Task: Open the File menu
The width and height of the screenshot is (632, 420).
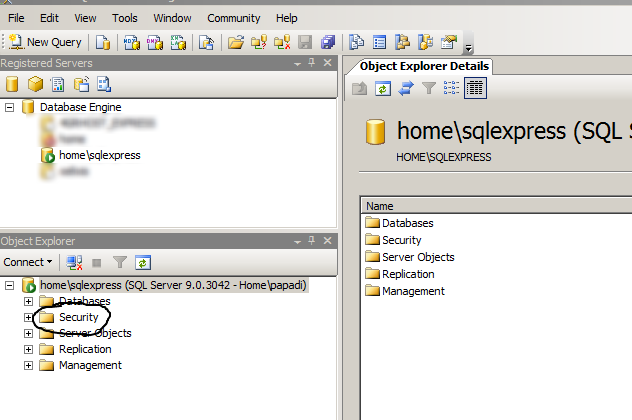Action: pos(16,18)
